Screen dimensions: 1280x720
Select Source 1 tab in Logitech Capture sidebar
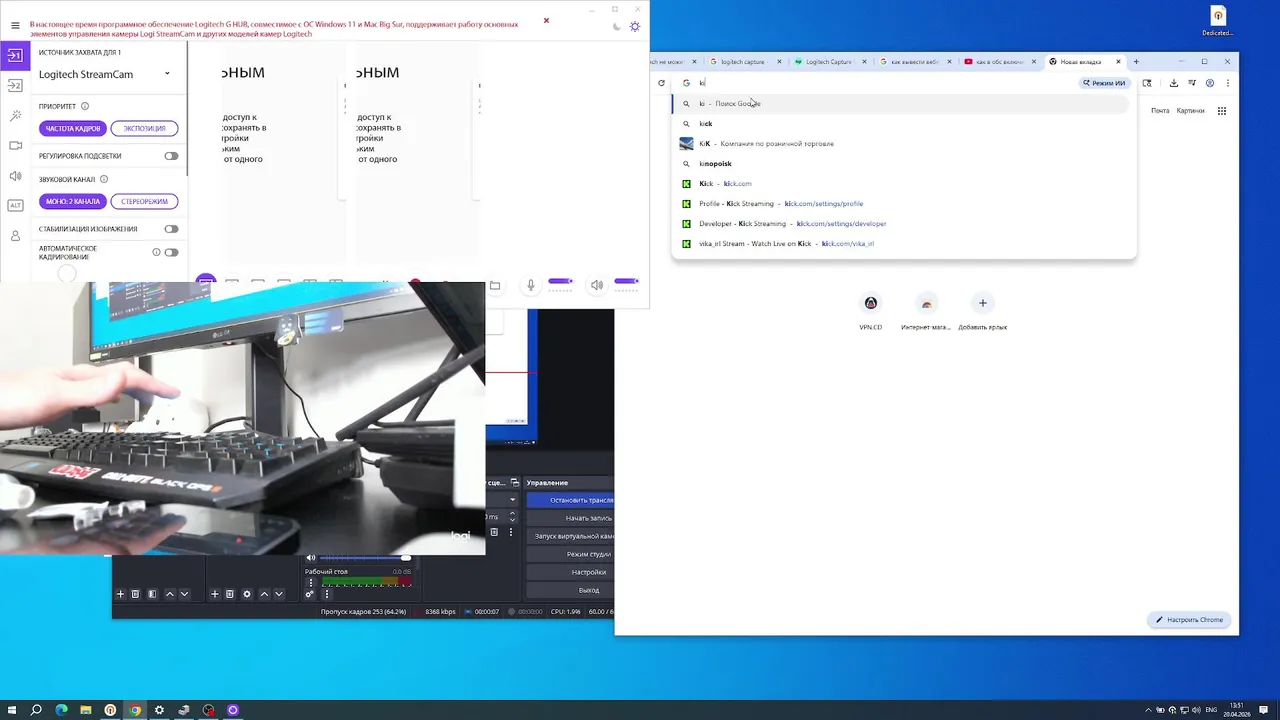click(x=15, y=55)
